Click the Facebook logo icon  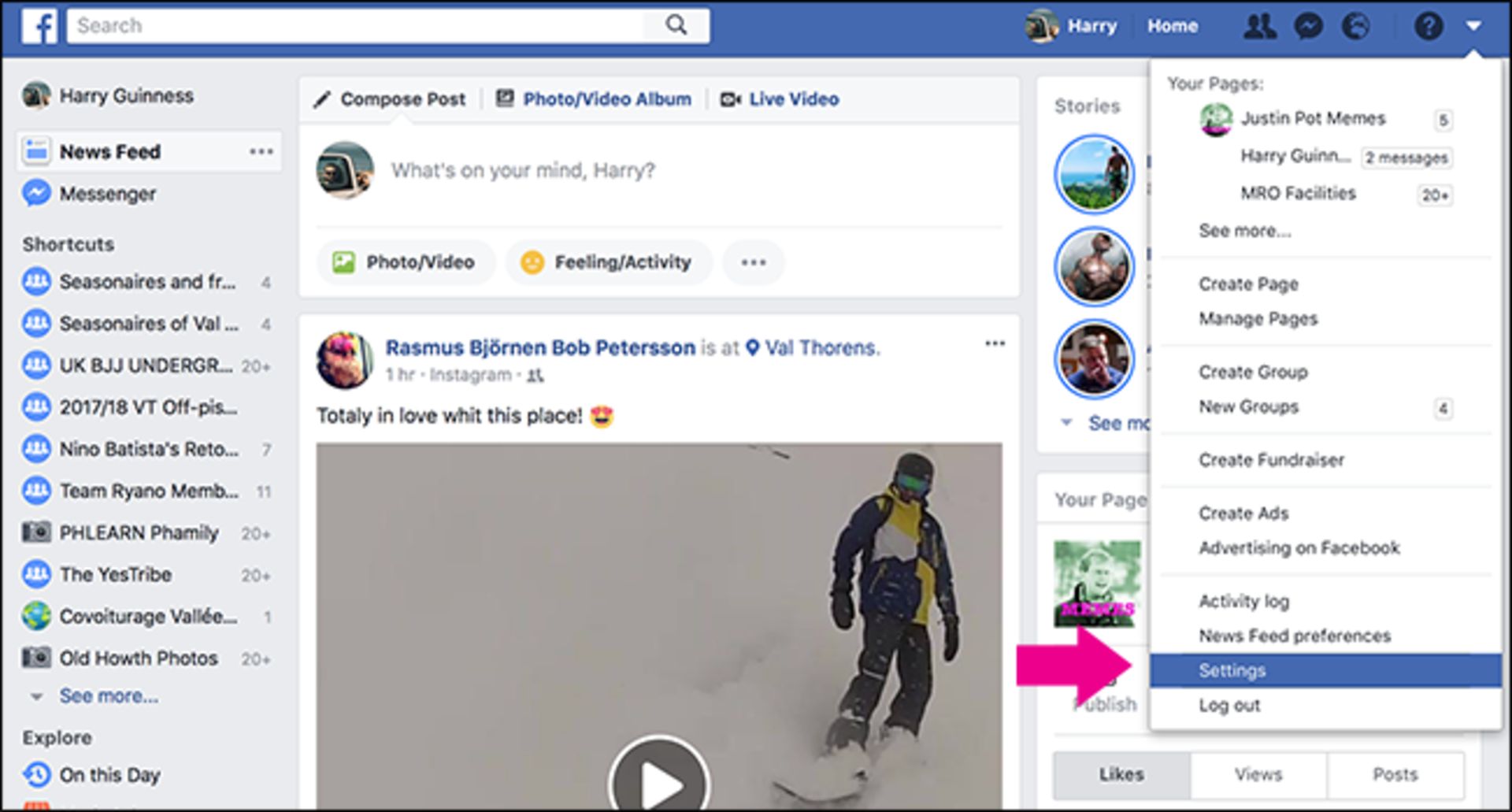point(39,26)
